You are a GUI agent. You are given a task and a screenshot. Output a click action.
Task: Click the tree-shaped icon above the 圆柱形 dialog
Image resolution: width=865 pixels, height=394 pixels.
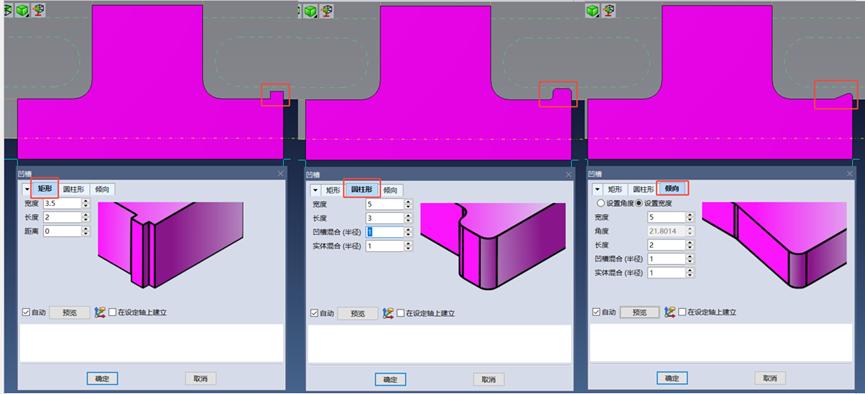click(x=327, y=10)
